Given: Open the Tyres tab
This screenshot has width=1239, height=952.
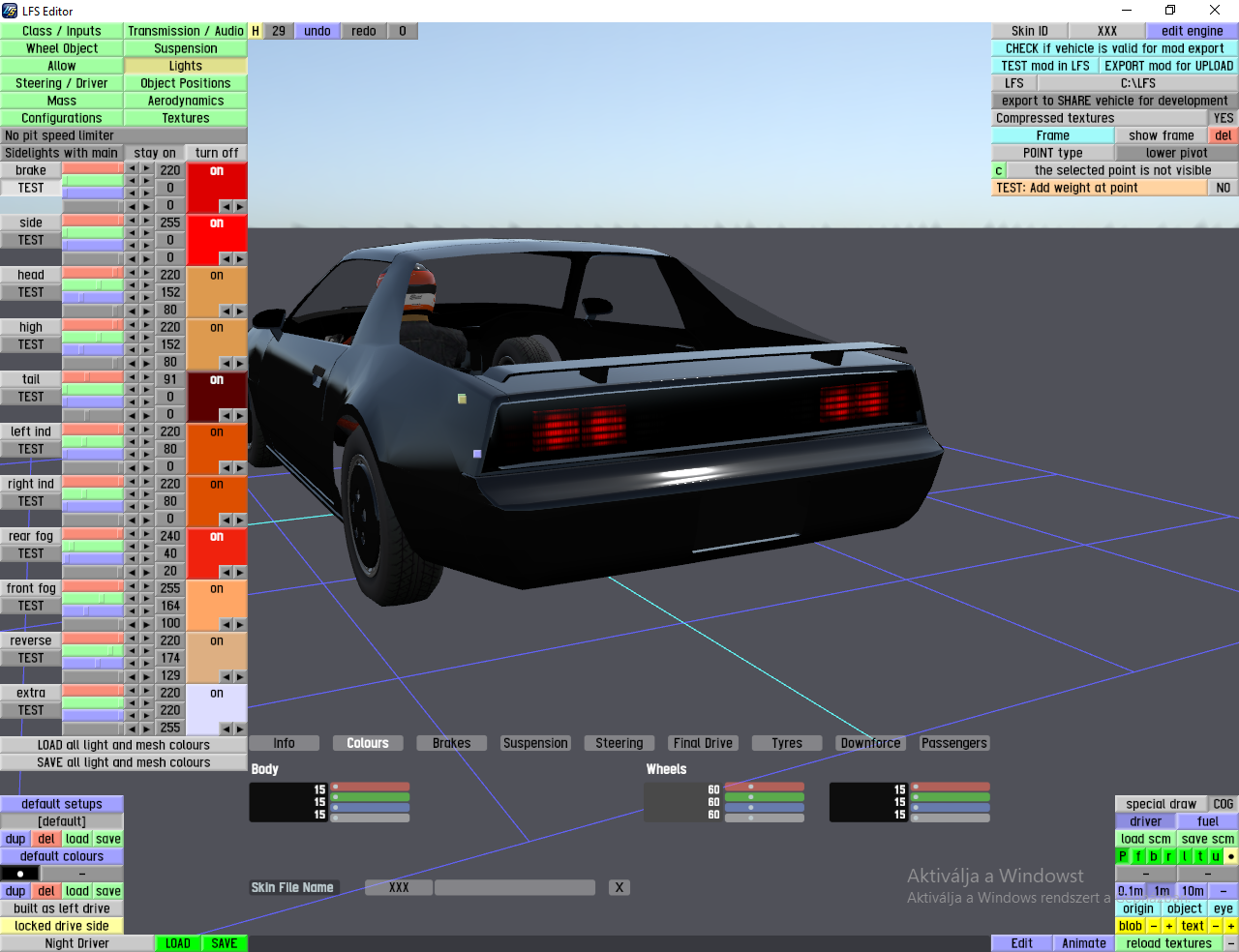Looking at the screenshot, I should tap(787, 743).
